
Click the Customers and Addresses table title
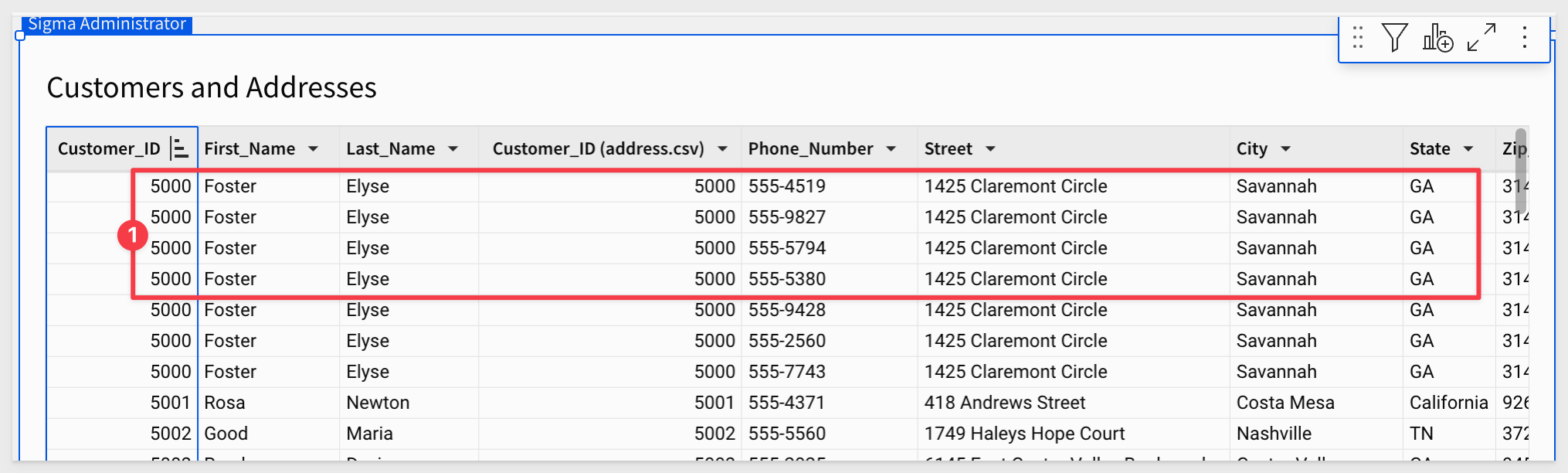click(x=212, y=88)
